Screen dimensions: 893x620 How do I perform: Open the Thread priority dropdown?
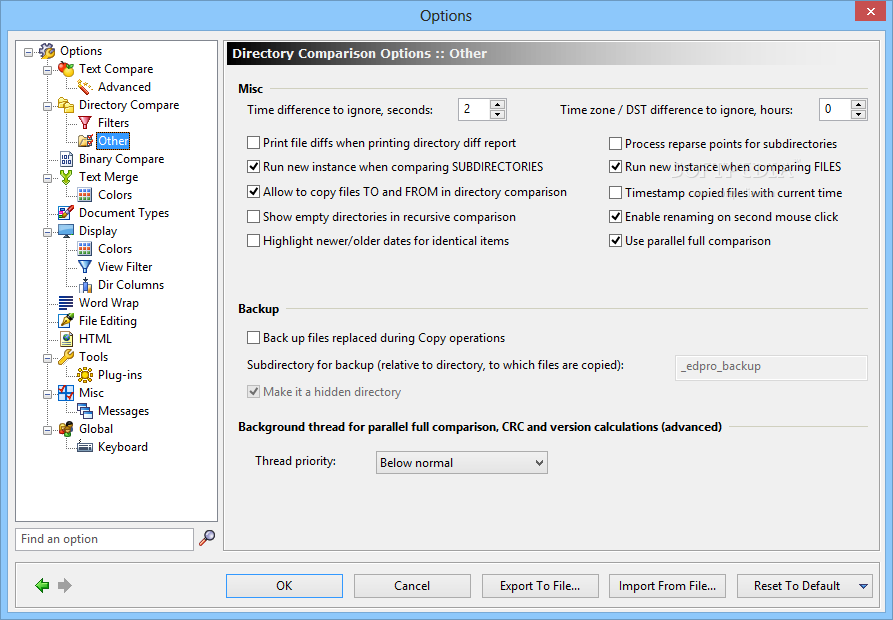pos(461,463)
